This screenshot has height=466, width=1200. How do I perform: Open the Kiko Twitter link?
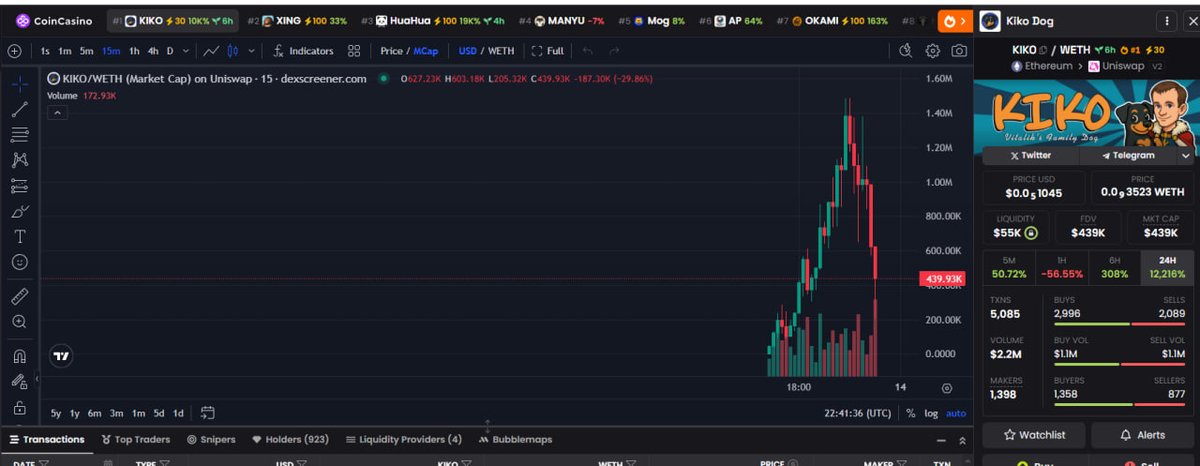(x=1031, y=156)
